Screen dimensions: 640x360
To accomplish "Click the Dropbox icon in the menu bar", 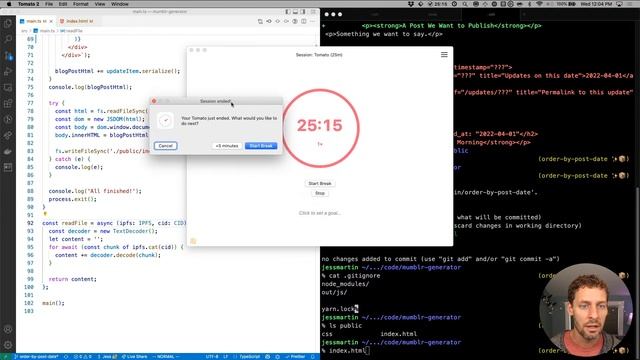I will [411, 4].
